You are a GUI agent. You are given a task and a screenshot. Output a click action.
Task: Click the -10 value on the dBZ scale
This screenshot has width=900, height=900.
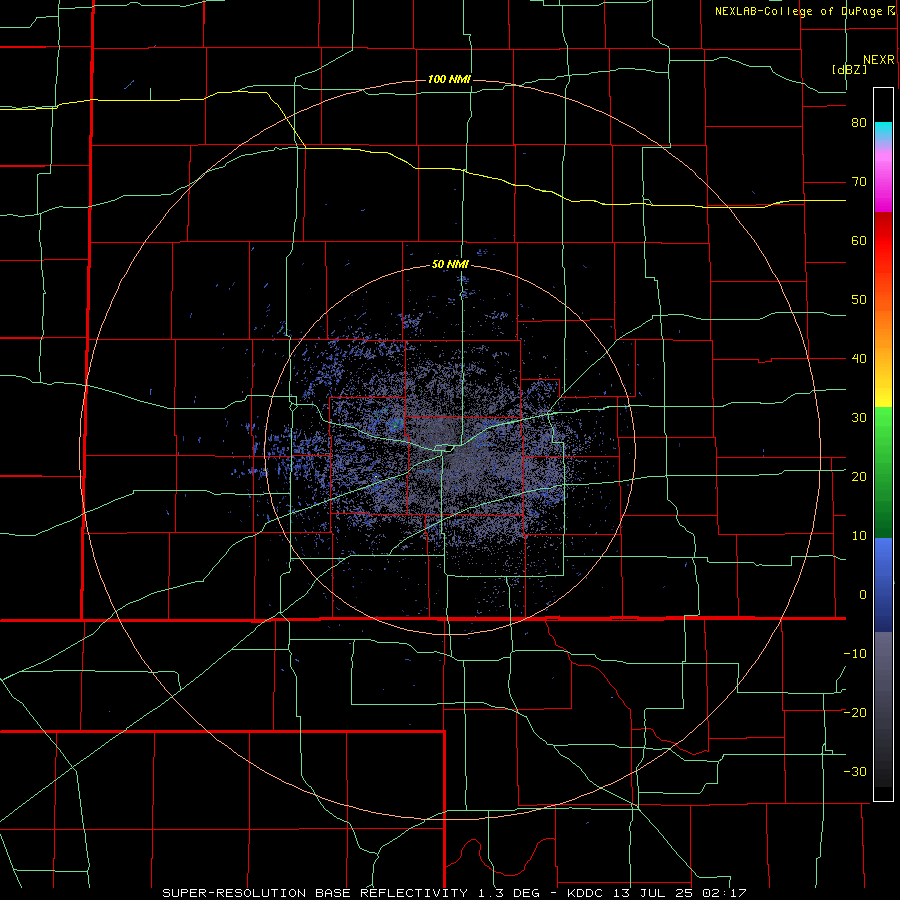tap(855, 653)
